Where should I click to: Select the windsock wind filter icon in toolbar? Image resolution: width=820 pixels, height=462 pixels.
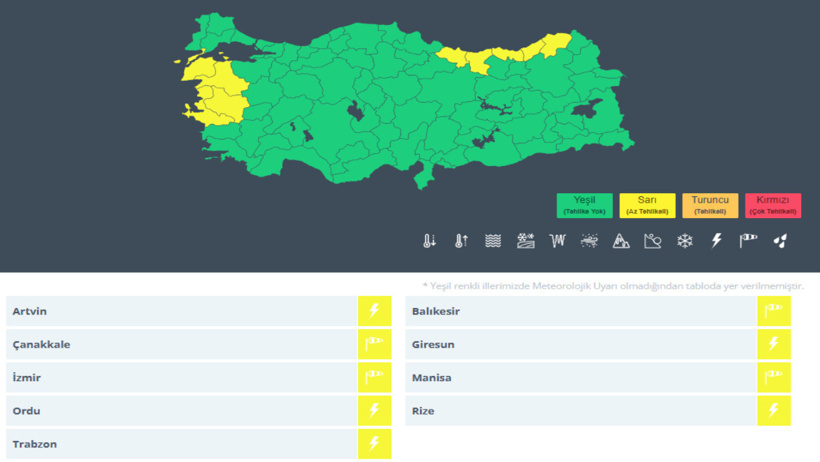point(748,241)
